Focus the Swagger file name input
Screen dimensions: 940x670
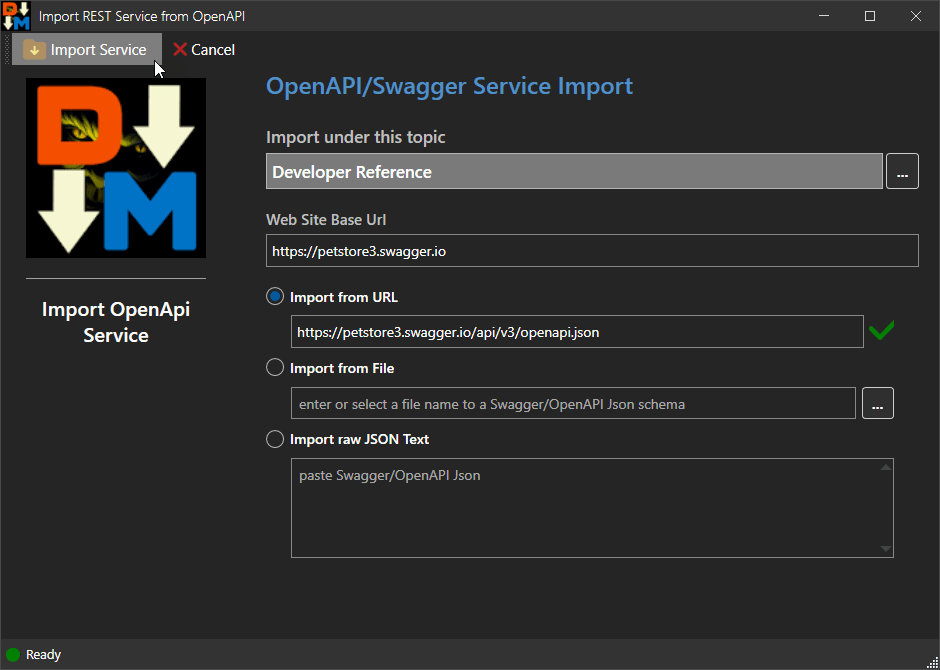tap(573, 403)
